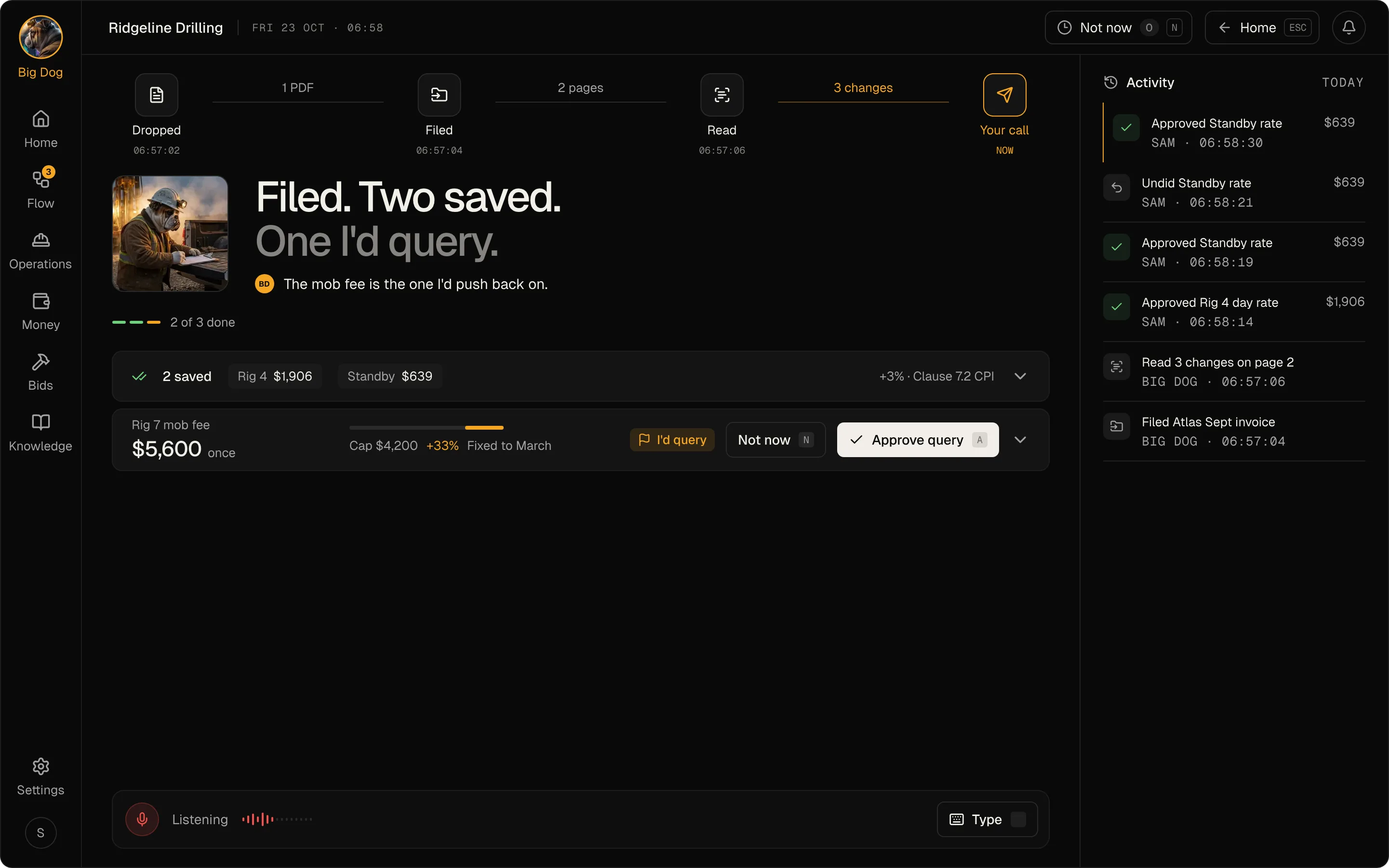
Task: Open the notifications bell
Action: (x=1348, y=27)
